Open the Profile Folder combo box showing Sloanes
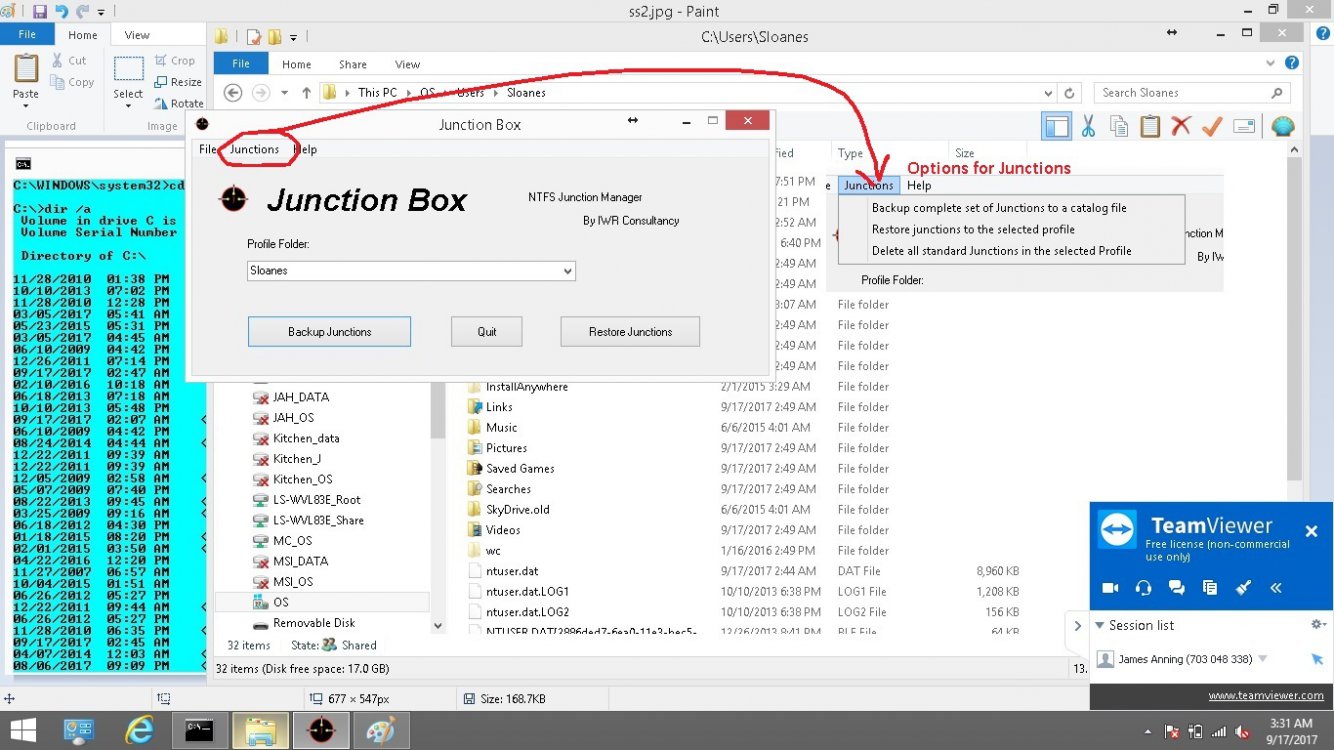The width and height of the screenshot is (1334, 750). click(411, 271)
